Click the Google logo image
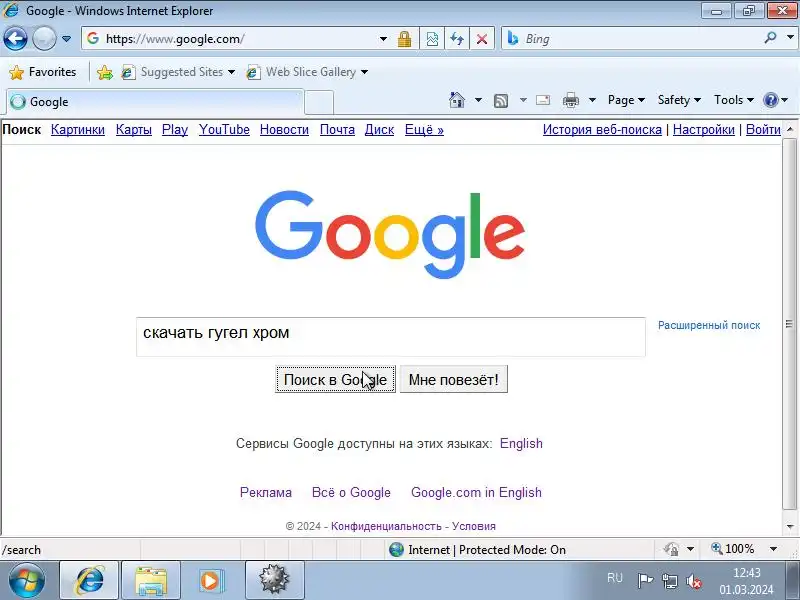The width and height of the screenshot is (800, 600). tap(390, 235)
